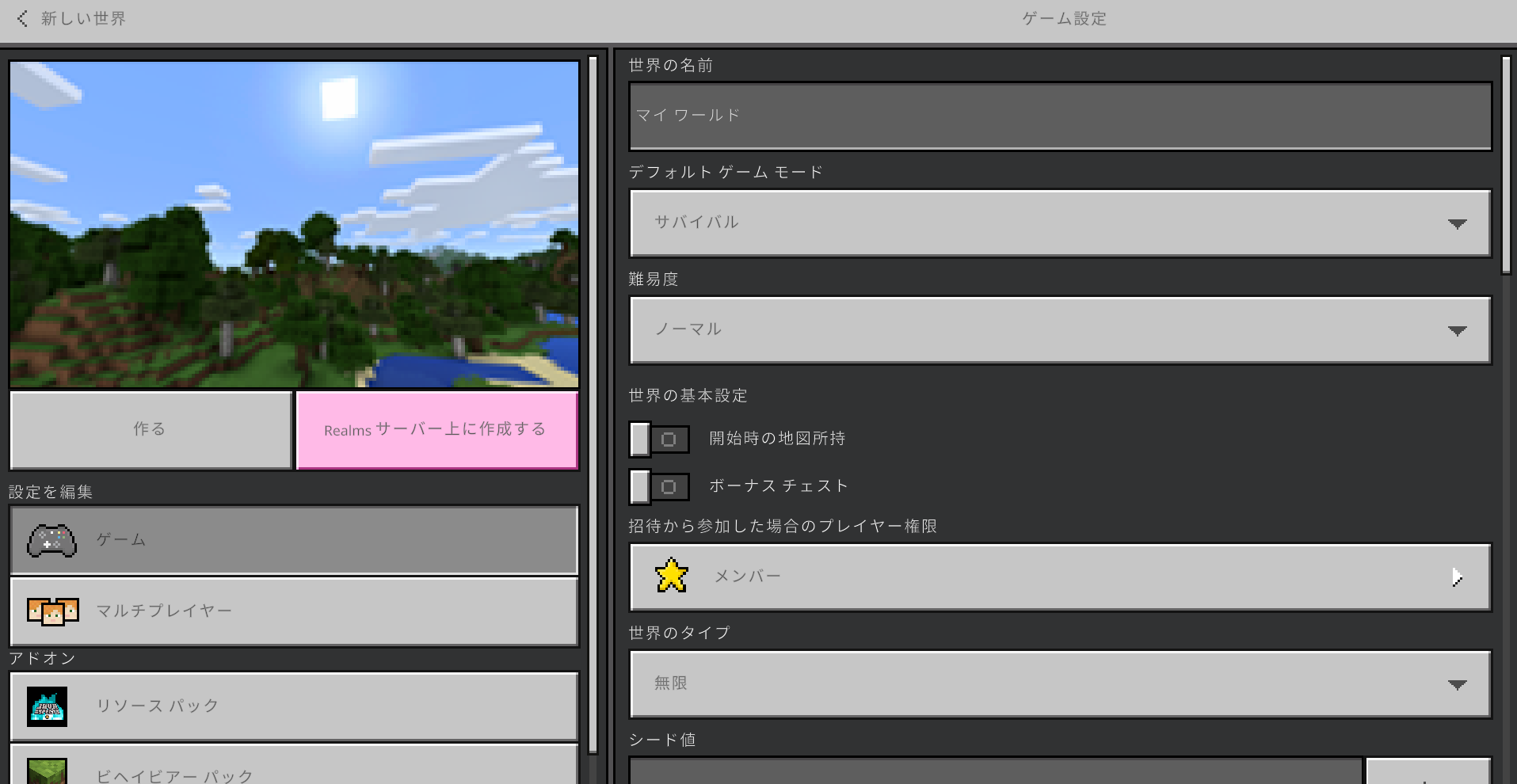Click the yellow star member icon
The image size is (1517, 784).
(672, 576)
